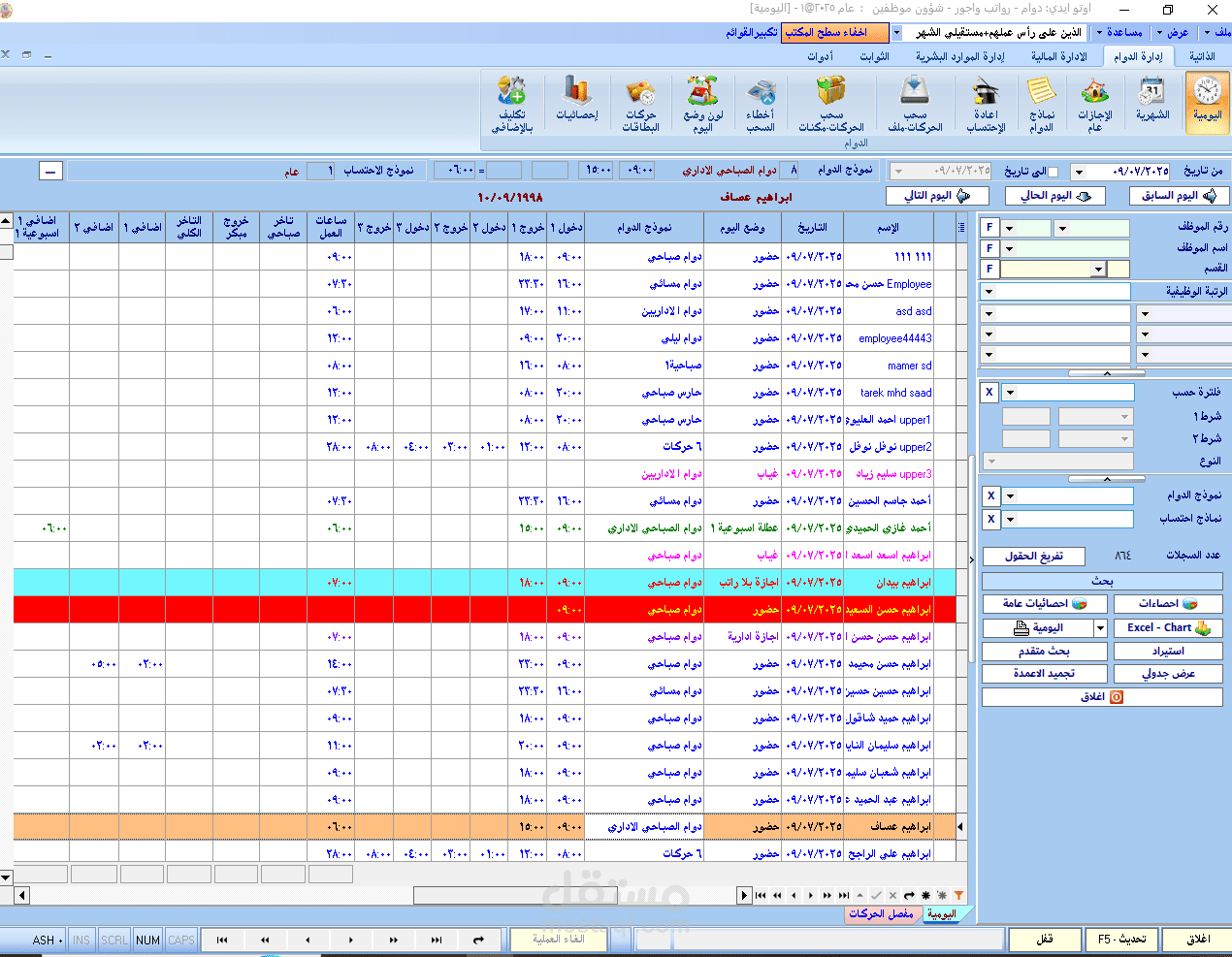Open the الذاتية ribbon tab
The width and height of the screenshot is (1232, 957).
[x=1202, y=56]
